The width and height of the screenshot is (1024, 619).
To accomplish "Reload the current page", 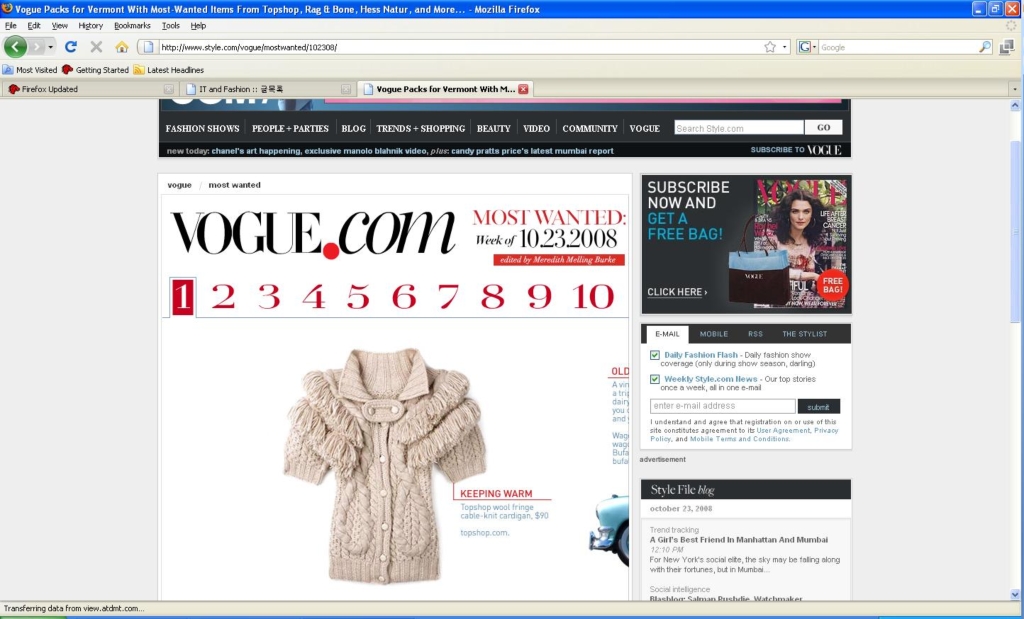I will coord(71,47).
